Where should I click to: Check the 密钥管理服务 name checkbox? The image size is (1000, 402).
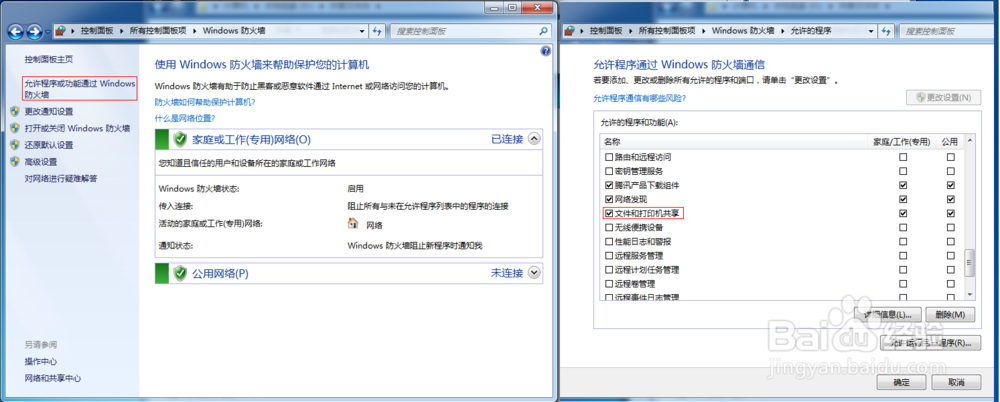(x=608, y=171)
